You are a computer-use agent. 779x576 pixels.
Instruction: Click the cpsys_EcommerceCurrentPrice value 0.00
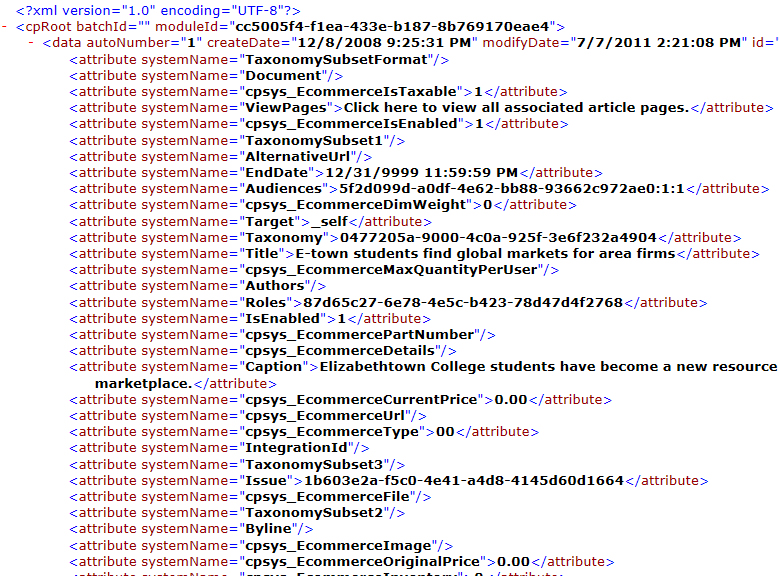coord(512,399)
